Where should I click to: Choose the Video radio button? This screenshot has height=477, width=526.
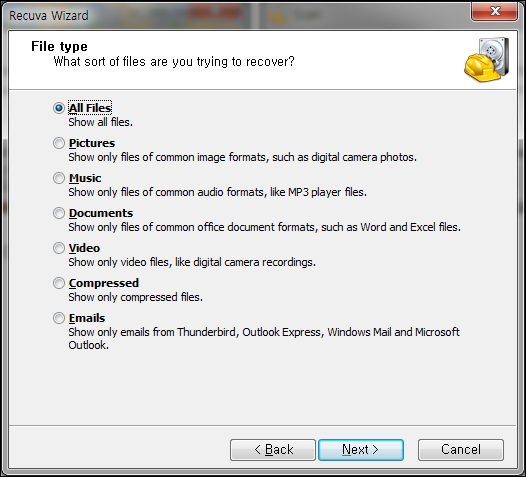[x=59, y=248]
